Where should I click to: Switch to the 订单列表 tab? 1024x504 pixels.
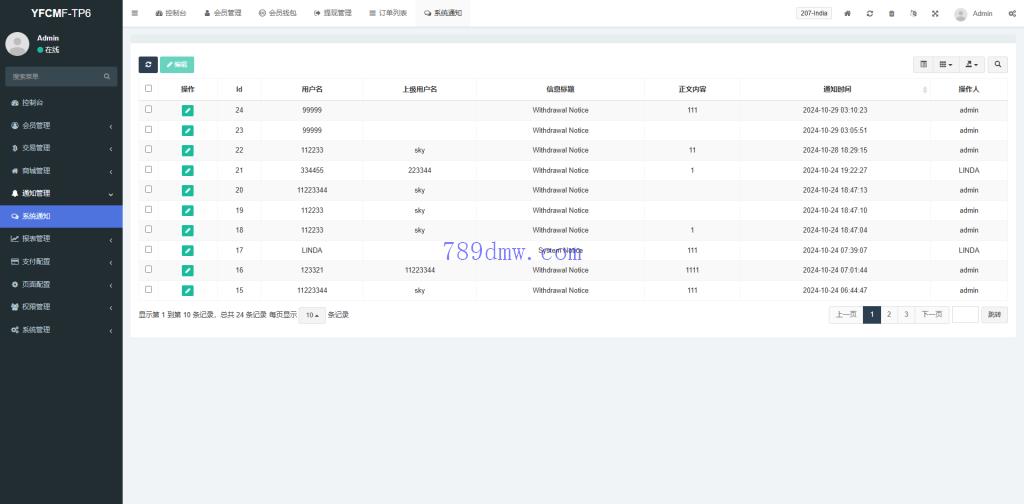[x=388, y=14]
